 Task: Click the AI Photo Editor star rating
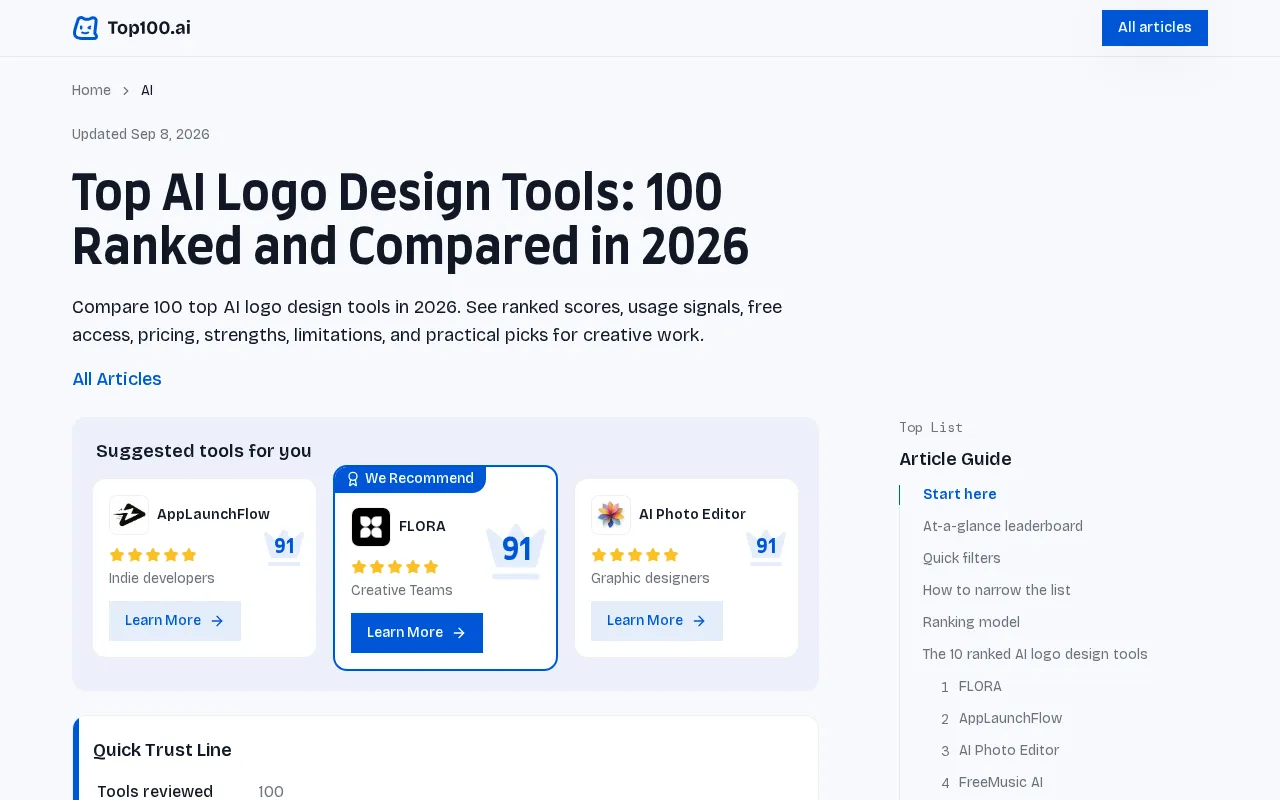tap(635, 555)
